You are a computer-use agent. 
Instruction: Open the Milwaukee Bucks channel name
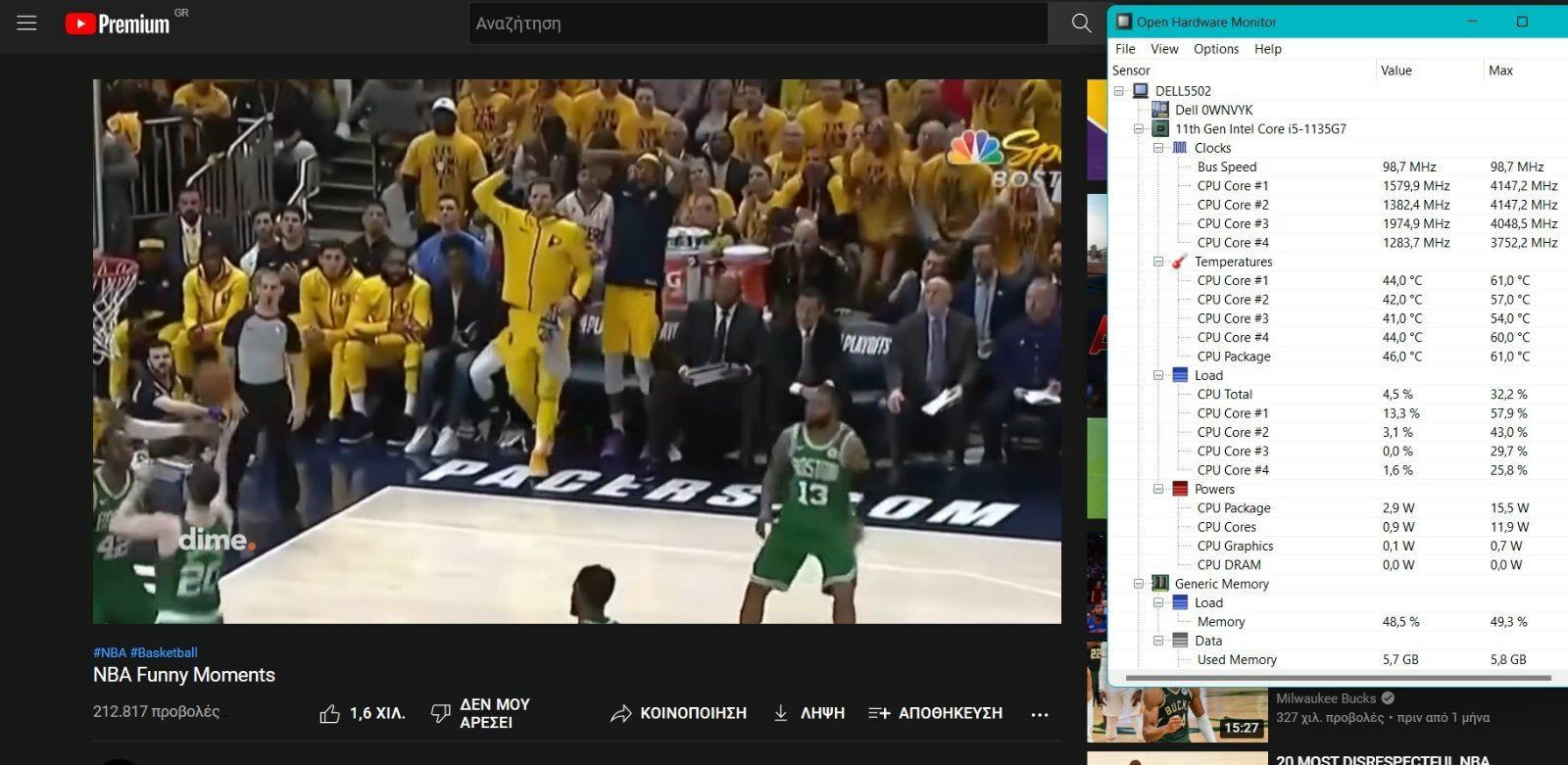tap(1326, 698)
